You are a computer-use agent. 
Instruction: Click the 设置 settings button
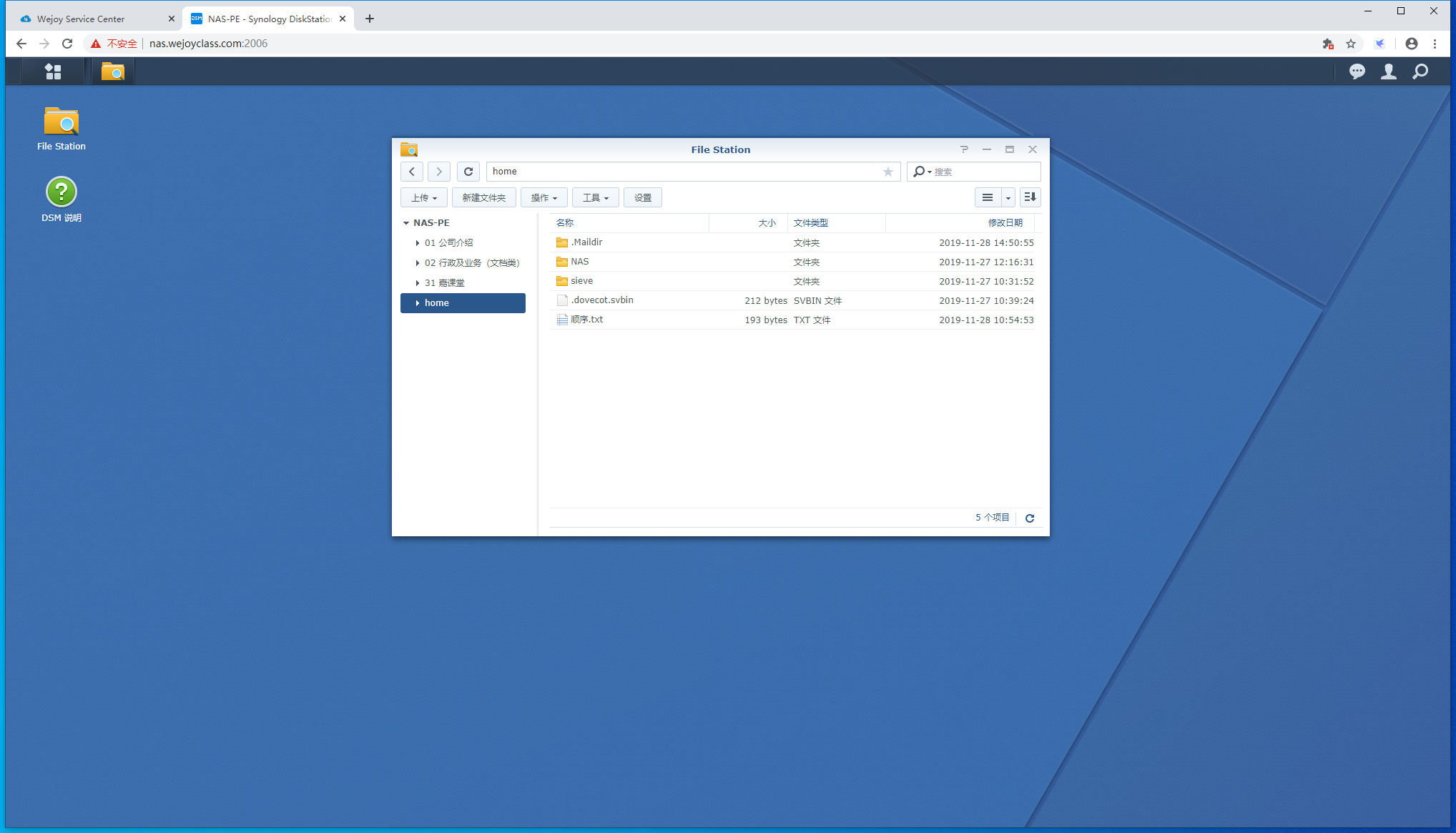click(642, 198)
